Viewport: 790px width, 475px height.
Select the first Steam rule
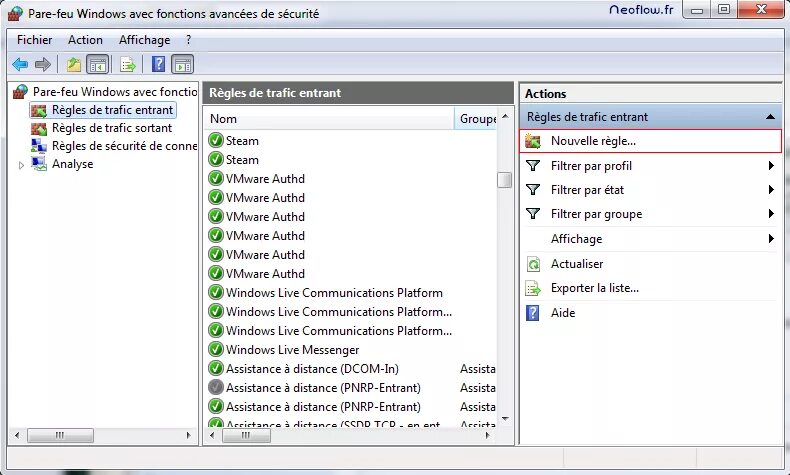pos(242,141)
